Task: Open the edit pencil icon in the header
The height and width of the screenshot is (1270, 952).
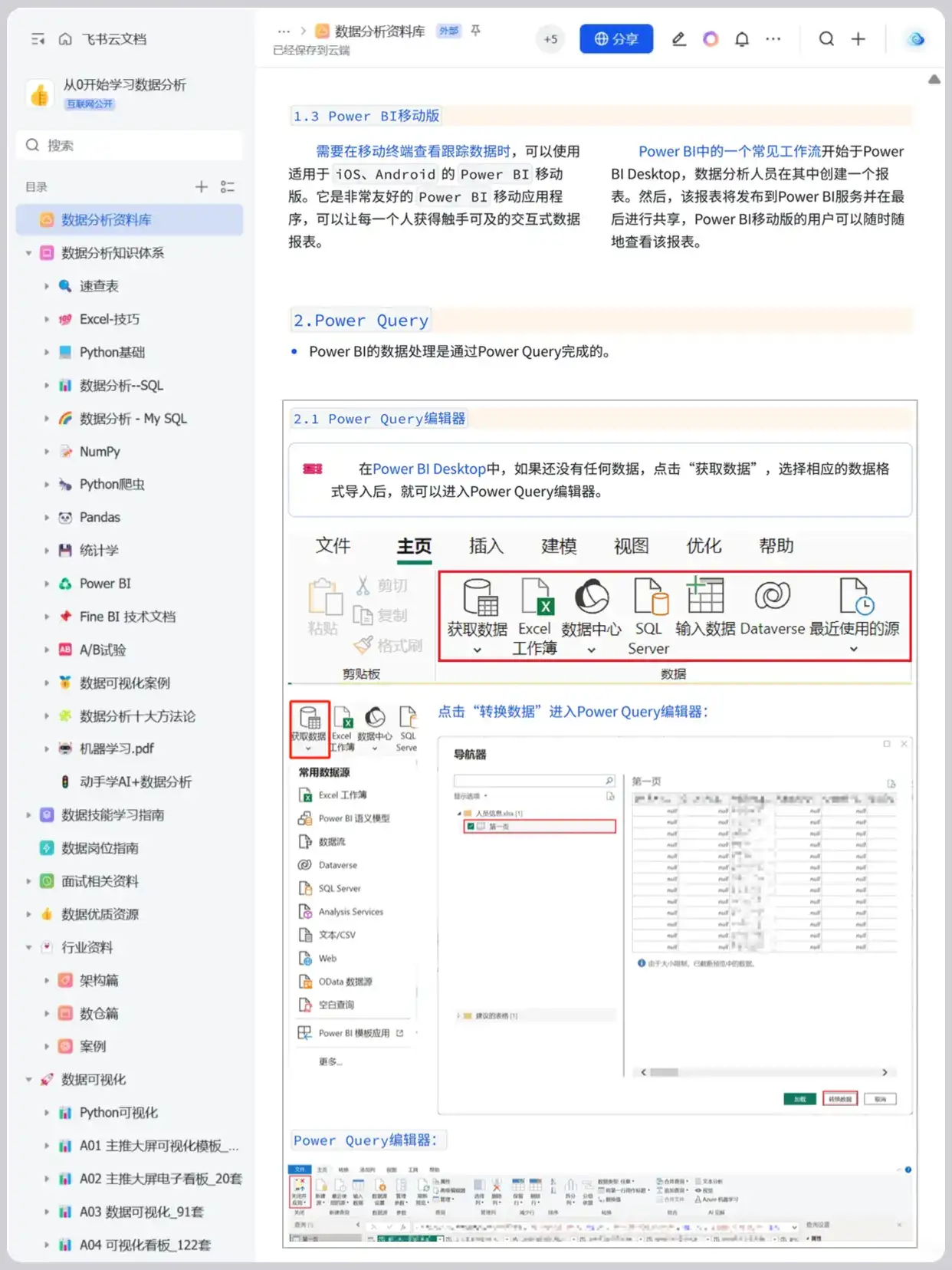Action: 678,39
